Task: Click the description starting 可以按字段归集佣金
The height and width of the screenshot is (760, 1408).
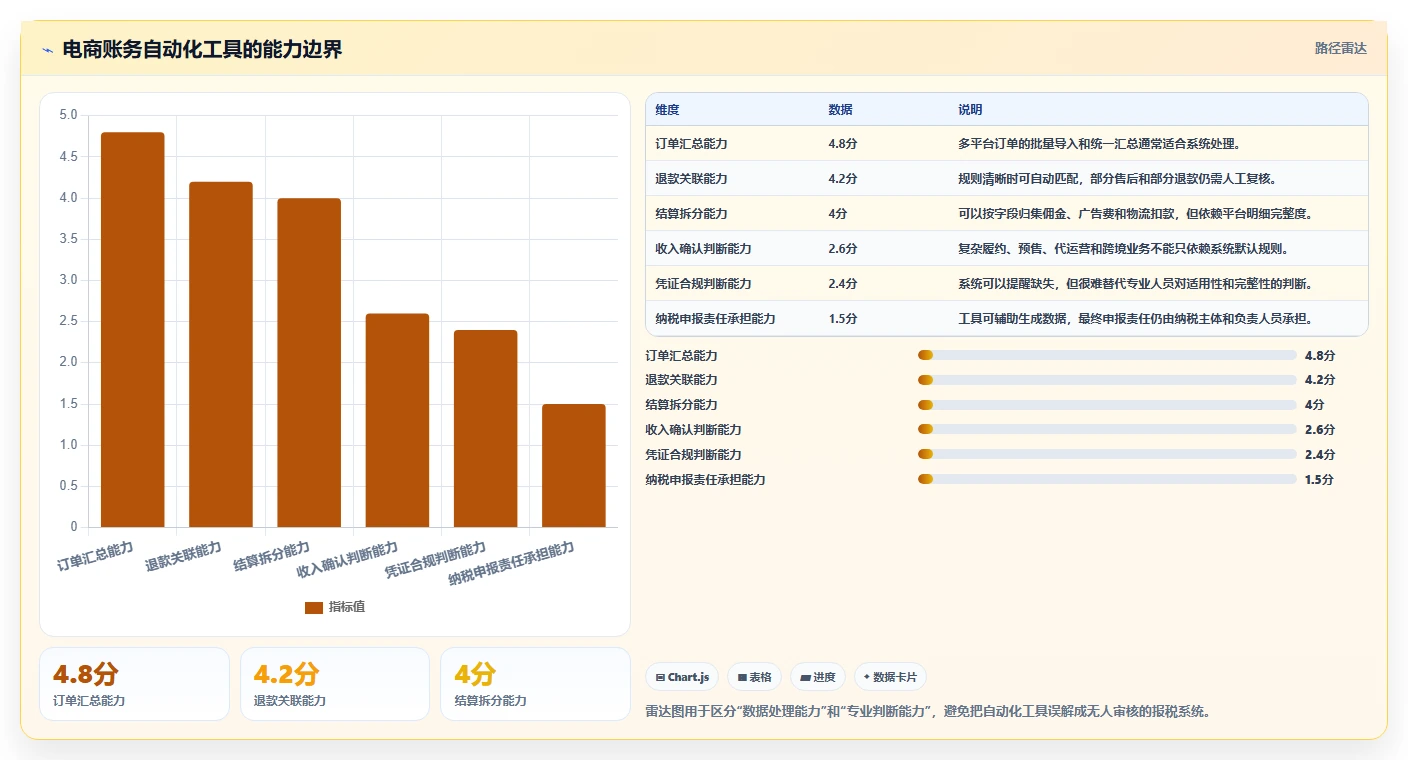Action: click(1135, 213)
